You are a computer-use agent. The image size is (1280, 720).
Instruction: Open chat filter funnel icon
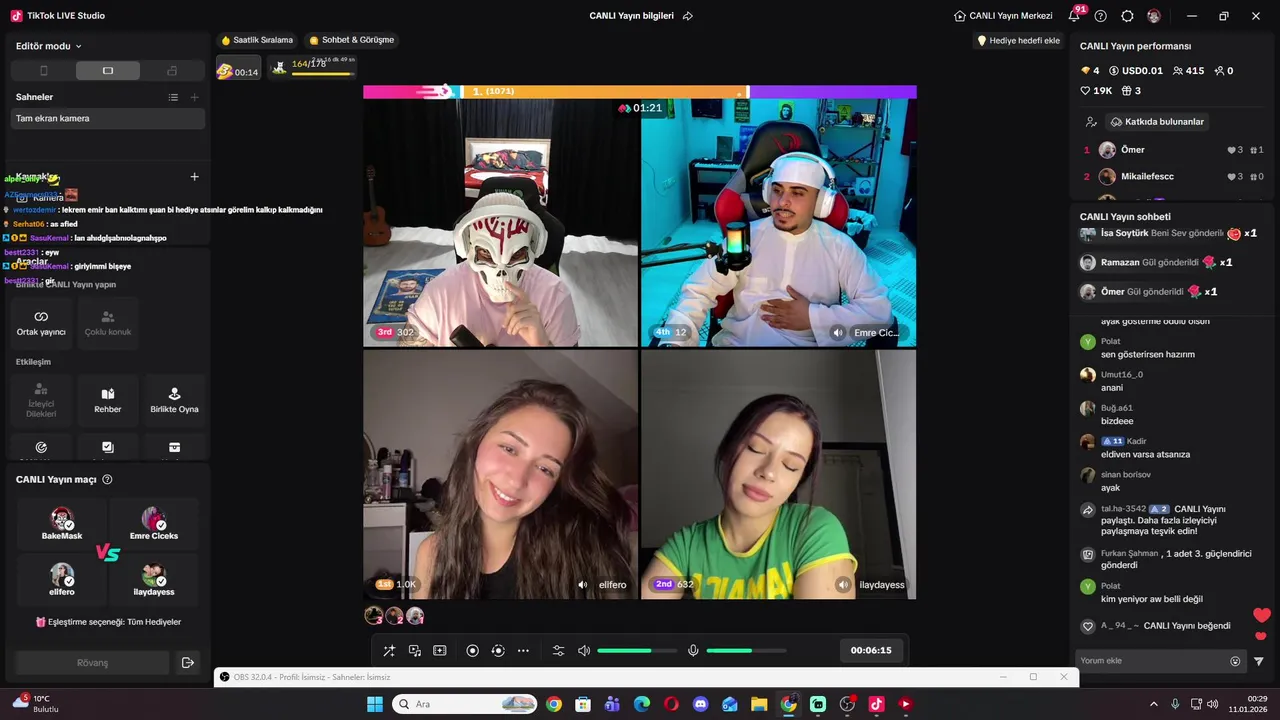click(1259, 661)
